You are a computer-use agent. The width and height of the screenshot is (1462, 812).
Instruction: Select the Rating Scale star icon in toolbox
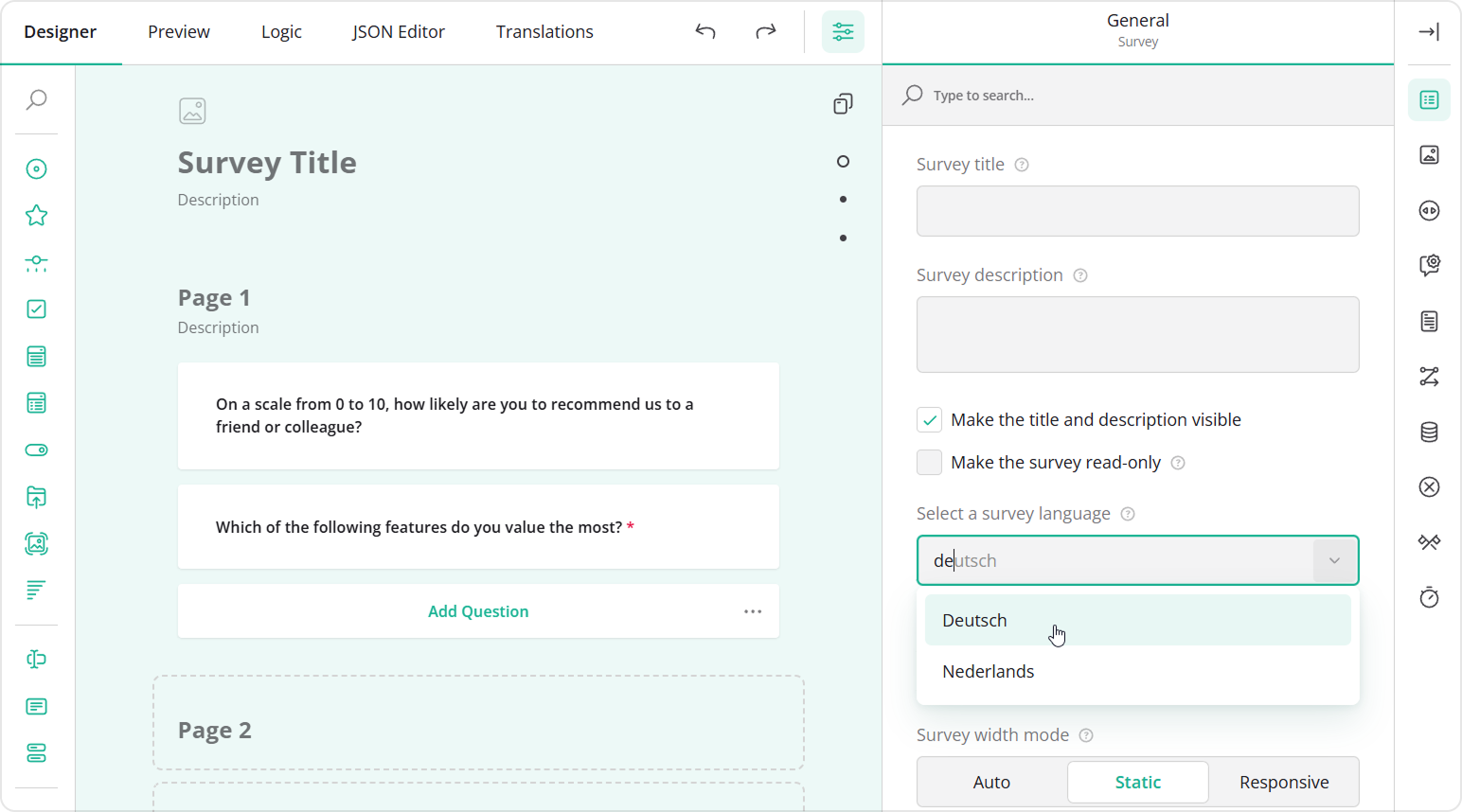click(36, 215)
